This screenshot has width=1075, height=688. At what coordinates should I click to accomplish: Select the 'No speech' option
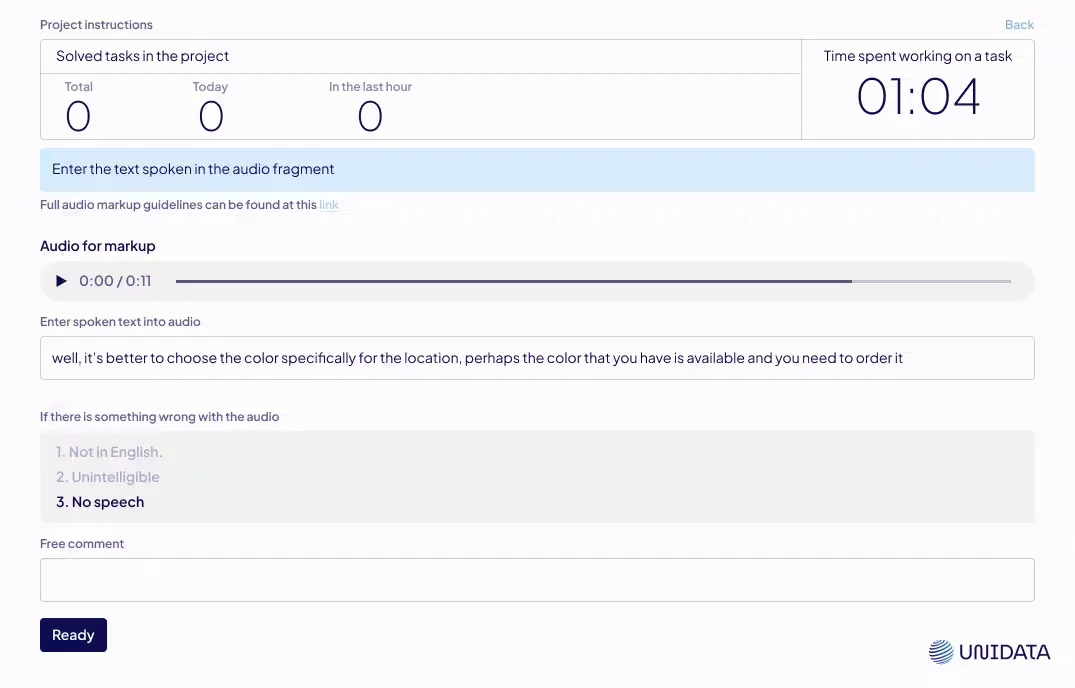(100, 502)
